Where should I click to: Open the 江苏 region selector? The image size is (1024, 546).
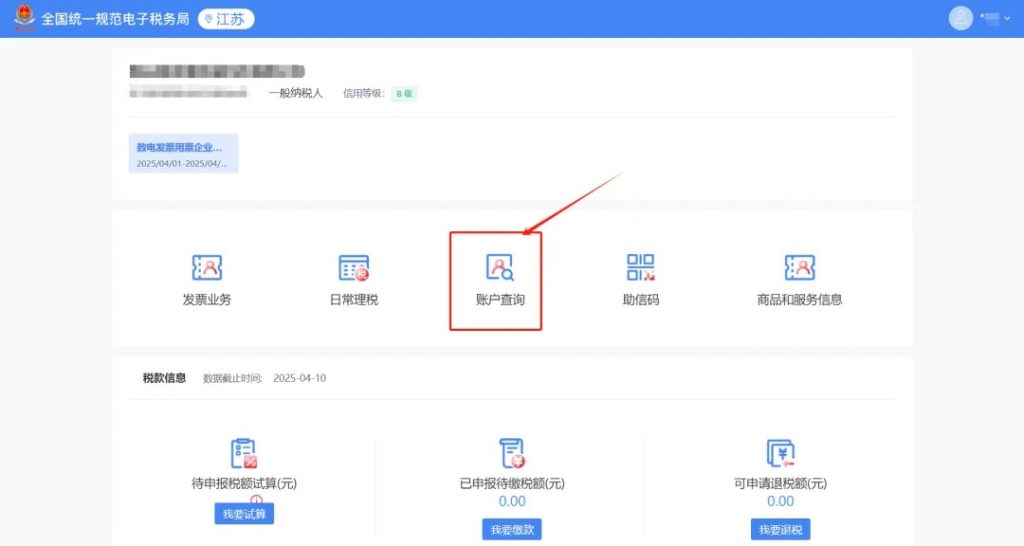point(226,19)
